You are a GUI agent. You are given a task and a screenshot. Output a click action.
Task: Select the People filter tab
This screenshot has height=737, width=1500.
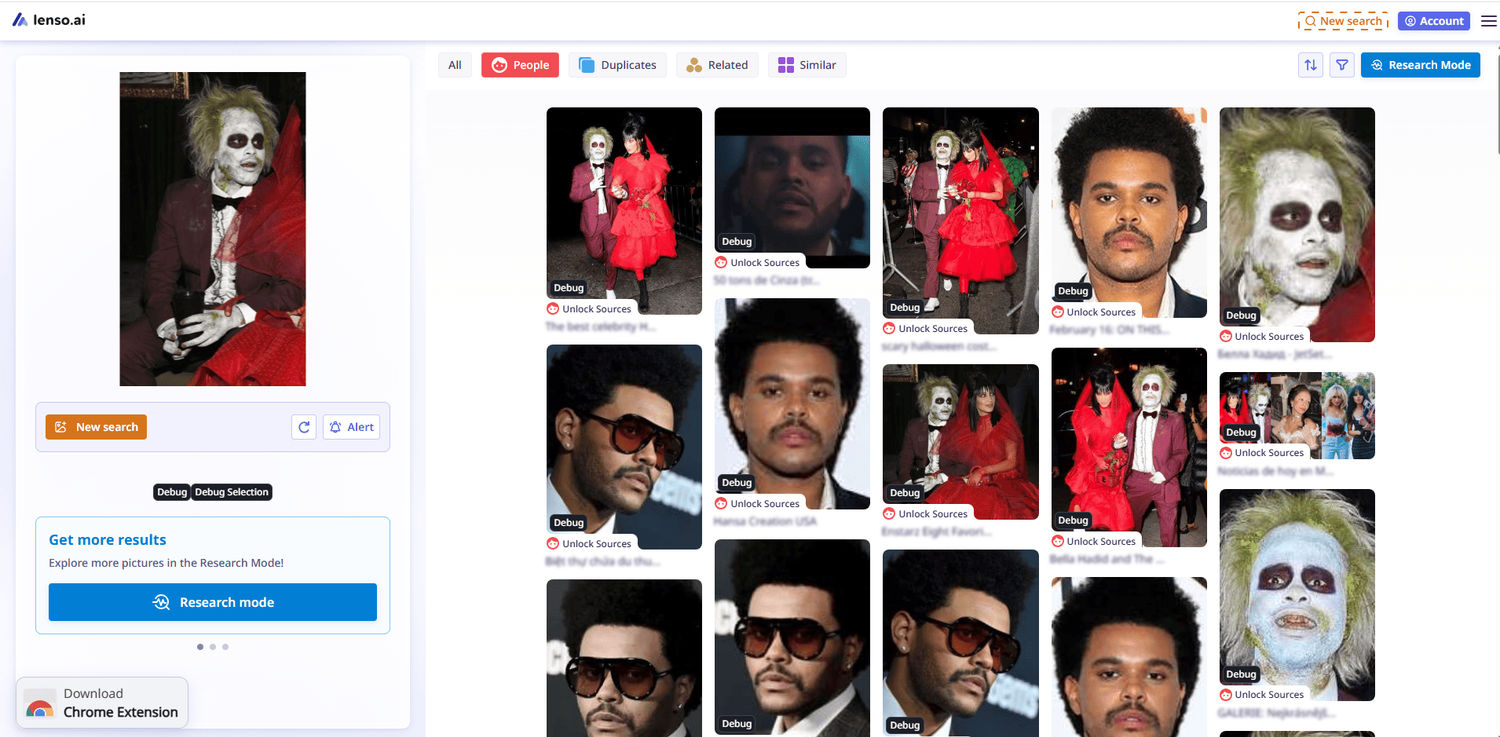(x=520, y=65)
